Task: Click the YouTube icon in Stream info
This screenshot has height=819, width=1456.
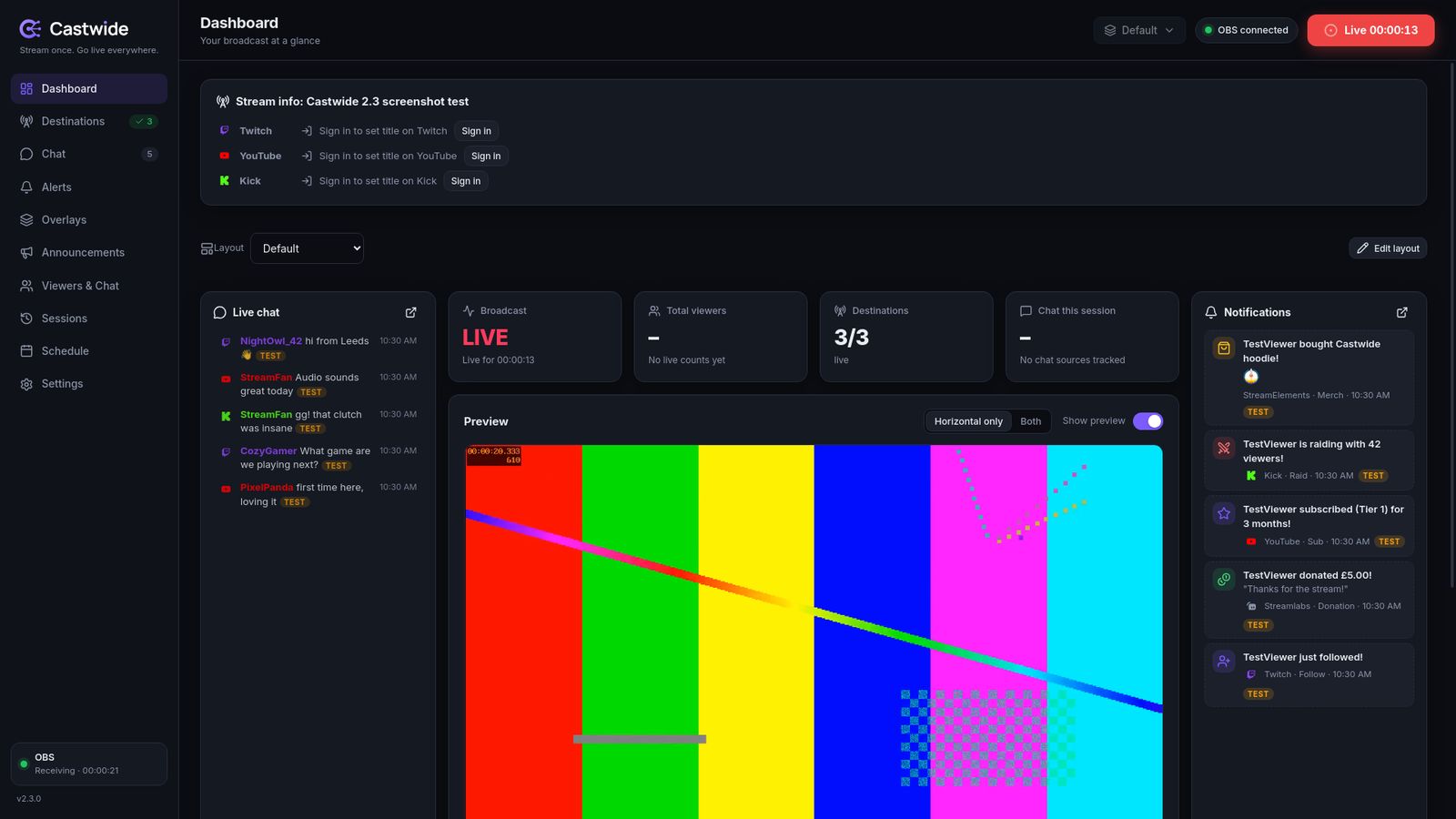Action: 225,156
